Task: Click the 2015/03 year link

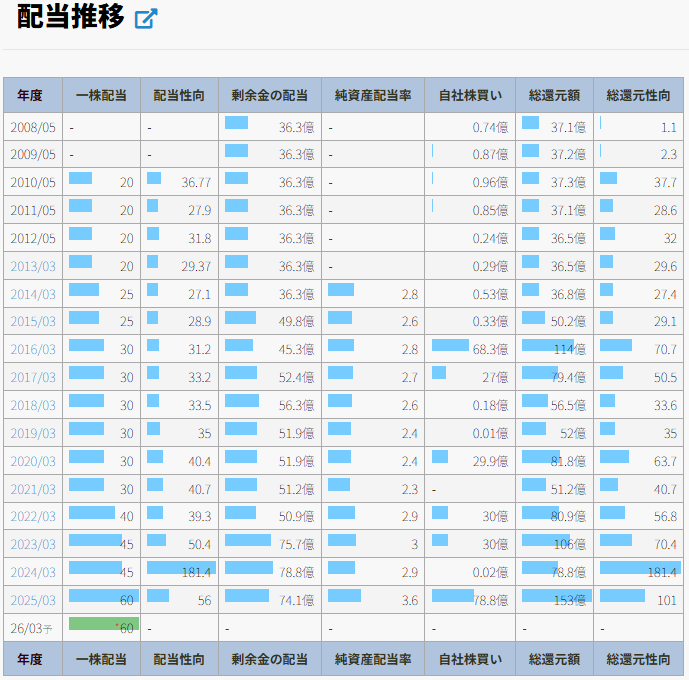Action: (32, 322)
